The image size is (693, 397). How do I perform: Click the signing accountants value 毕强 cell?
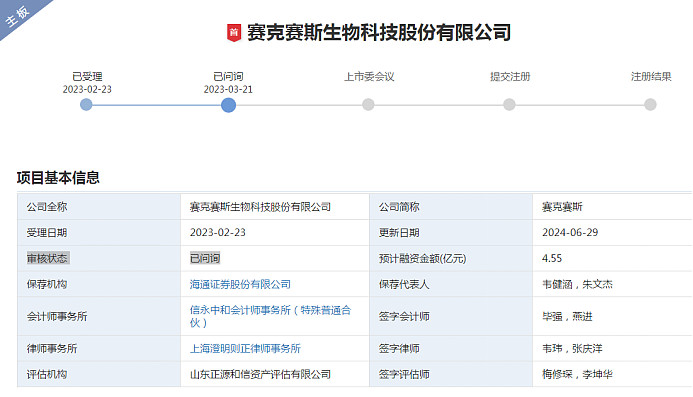[613, 316]
